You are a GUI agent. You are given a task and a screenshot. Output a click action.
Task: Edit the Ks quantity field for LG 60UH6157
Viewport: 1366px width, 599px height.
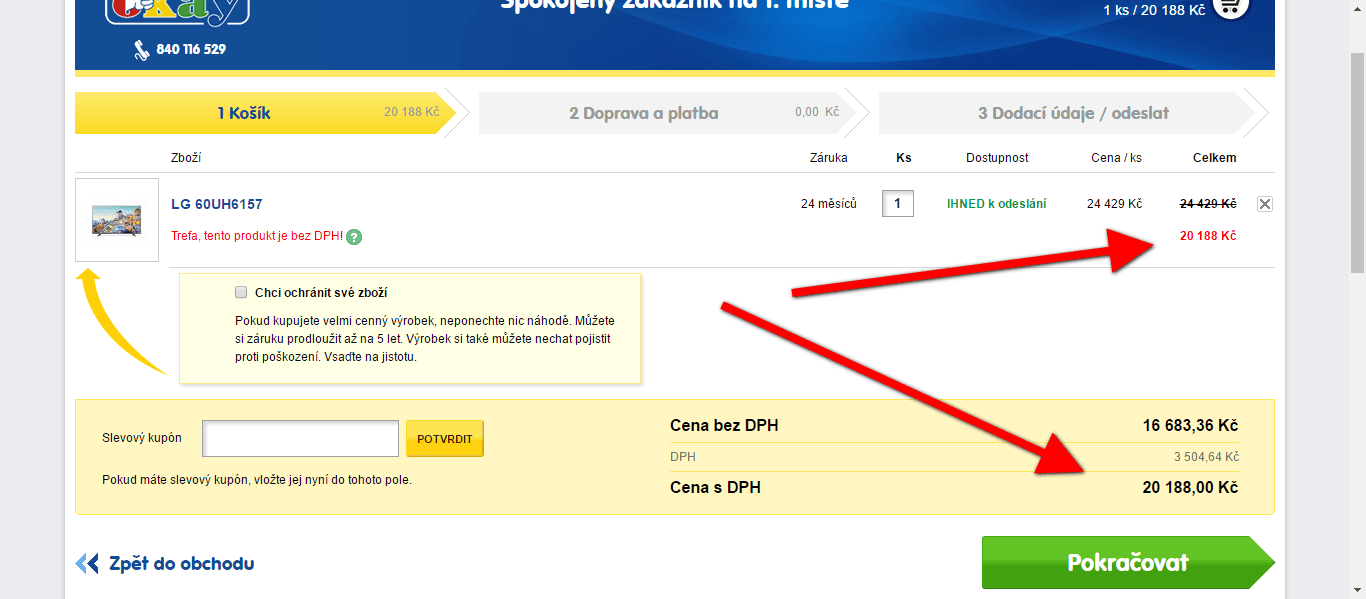898,204
